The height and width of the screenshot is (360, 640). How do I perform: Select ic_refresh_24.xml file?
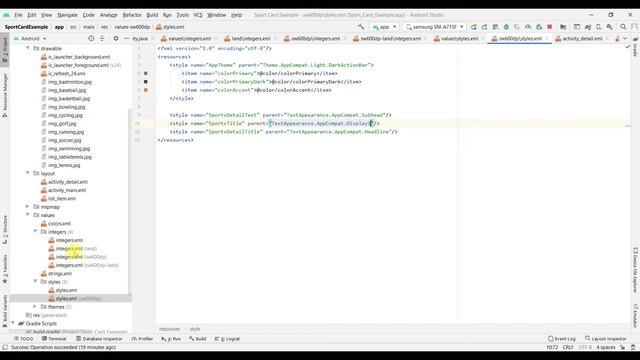pyautogui.click(x=63, y=73)
